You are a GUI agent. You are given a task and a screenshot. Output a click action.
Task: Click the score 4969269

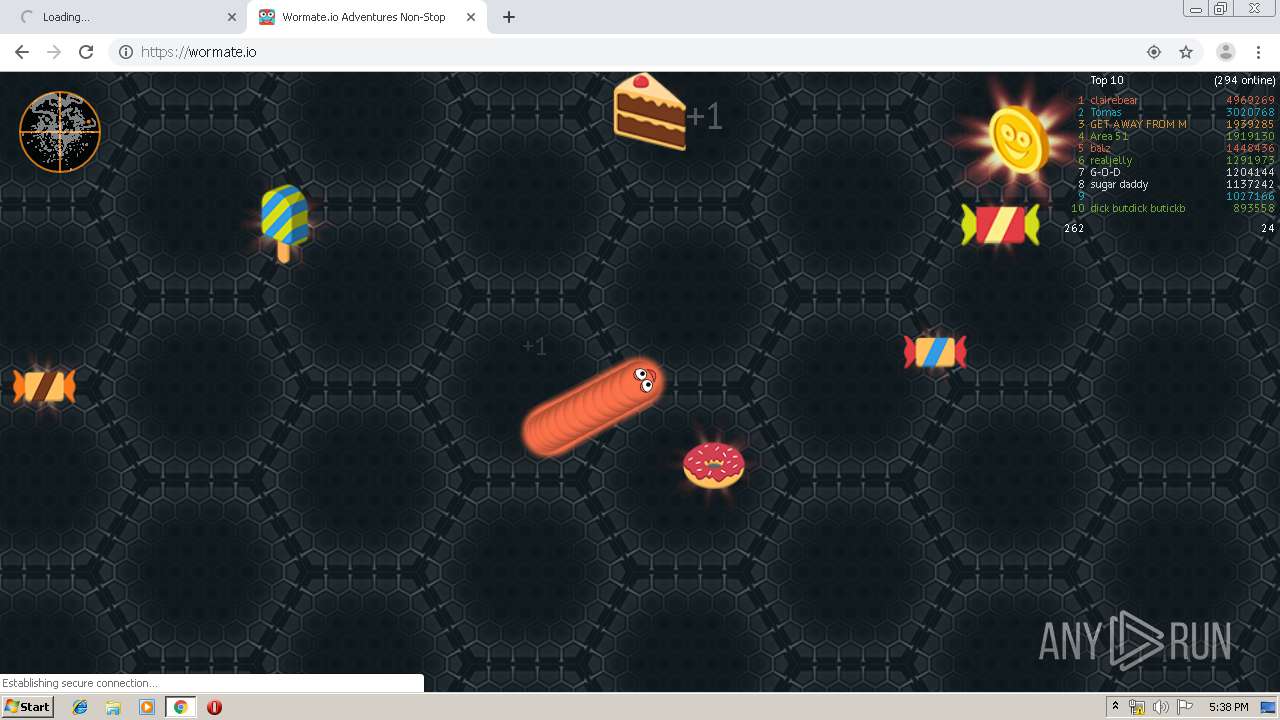[1250, 100]
